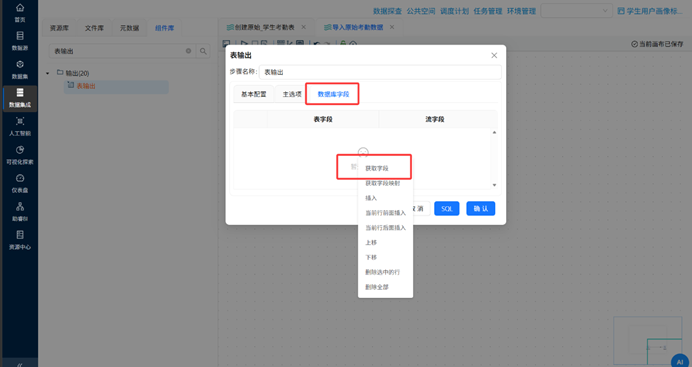This screenshot has width=692, height=367.
Task: Select the 数据库字段 tab in dialog
Action: coord(333,94)
